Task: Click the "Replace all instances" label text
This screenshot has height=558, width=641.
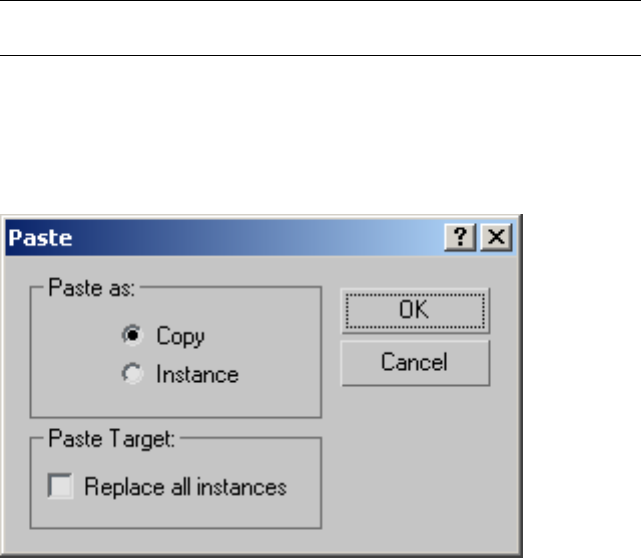Action: click(x=186, y=487)
